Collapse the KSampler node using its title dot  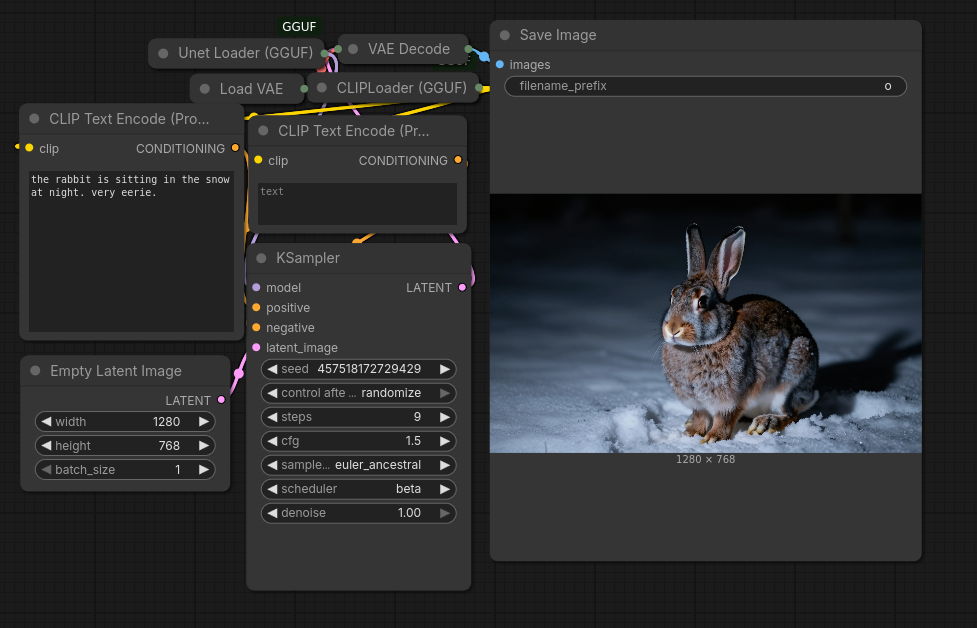262,258
